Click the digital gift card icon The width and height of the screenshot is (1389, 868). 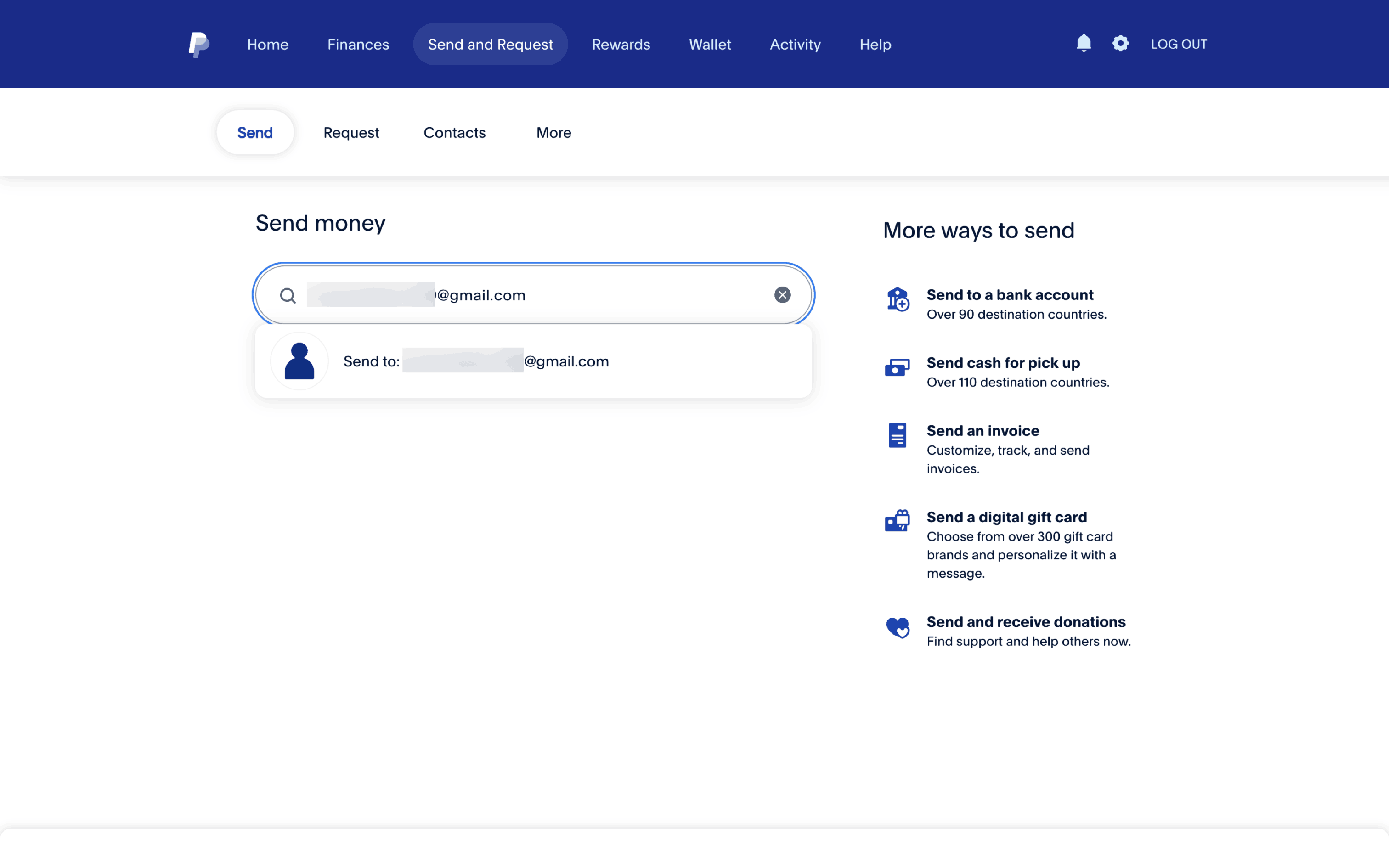[x=897, y=521]
